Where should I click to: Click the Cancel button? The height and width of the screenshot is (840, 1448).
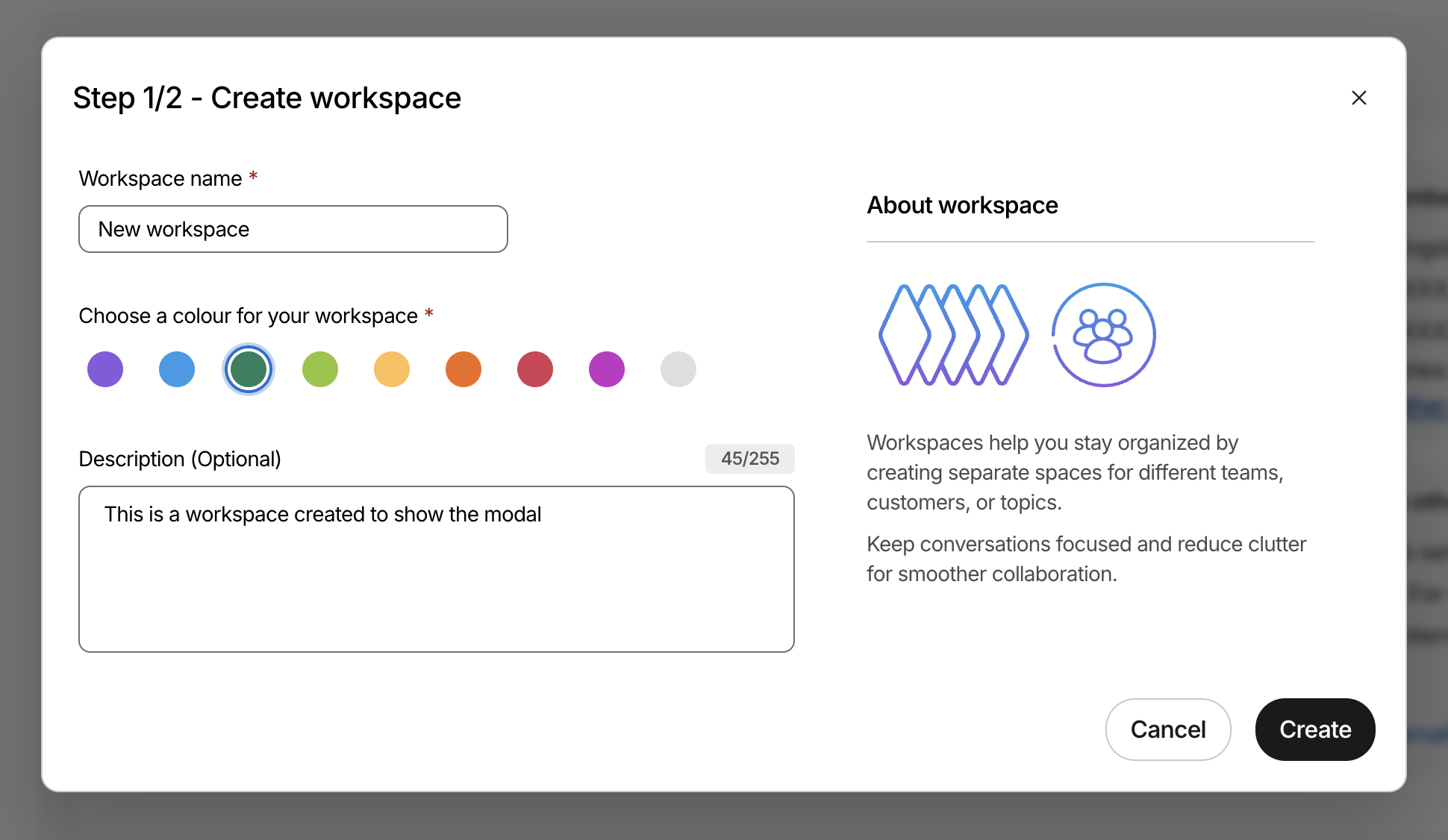tap(1167, 729)
